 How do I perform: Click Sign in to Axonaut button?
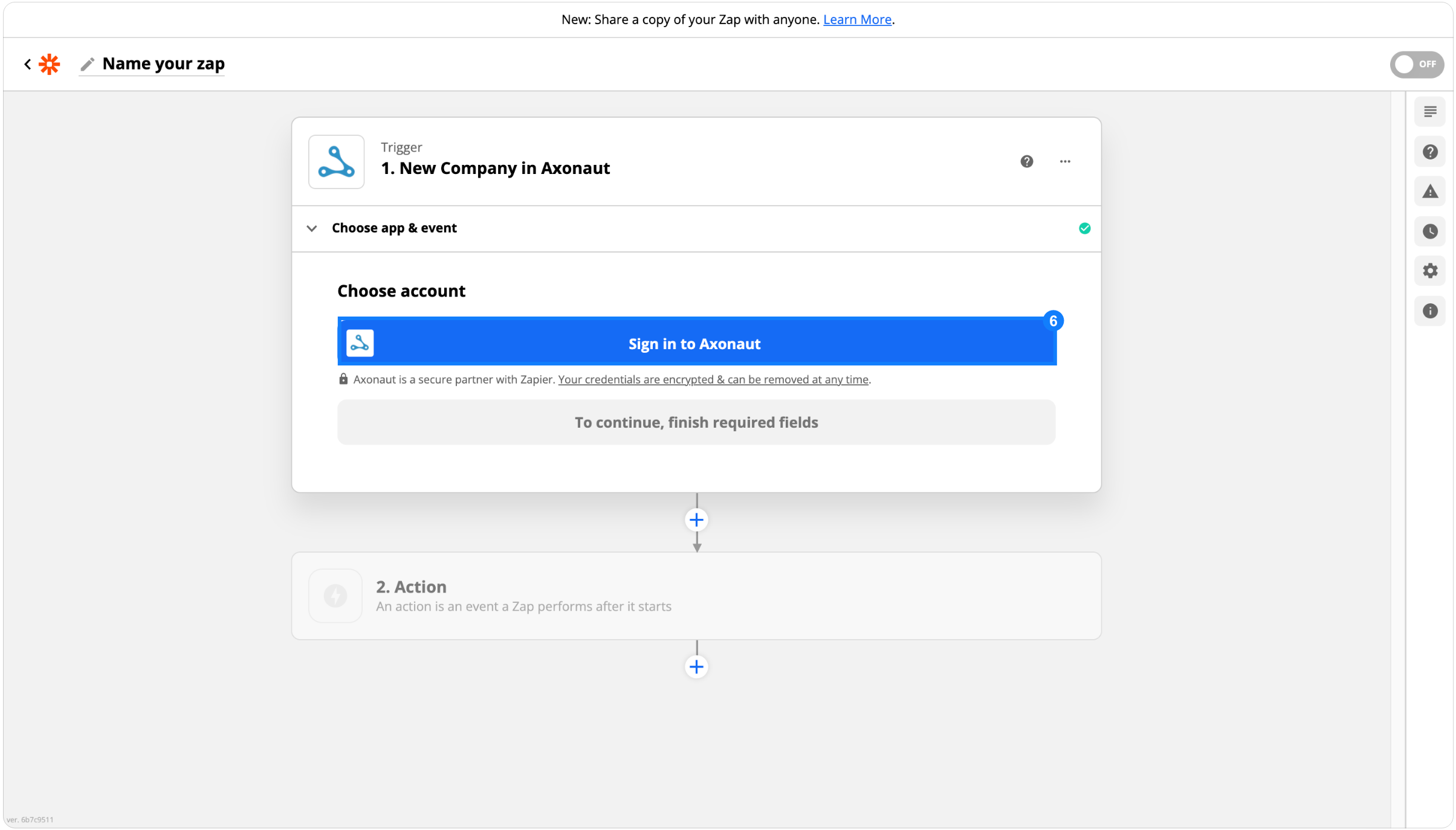pyautogui.click(x=696, y=341)
